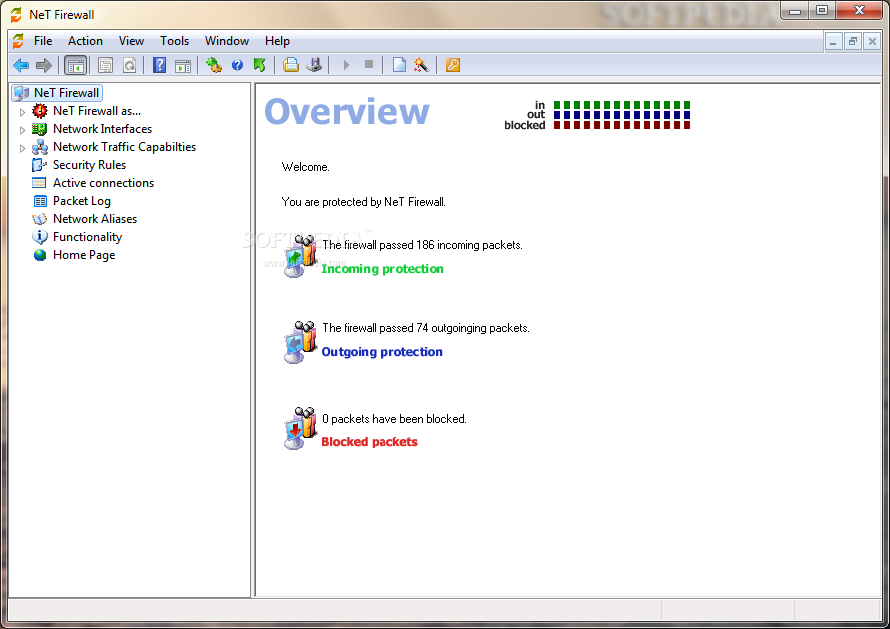Open the Action menu
The image size is (890, 629).
pos(85,41)
